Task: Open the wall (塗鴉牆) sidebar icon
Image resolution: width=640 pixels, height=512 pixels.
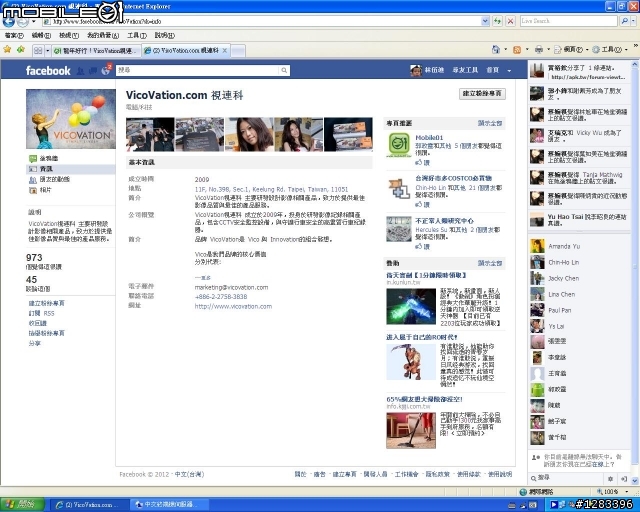Action: (x=33, y=158)
